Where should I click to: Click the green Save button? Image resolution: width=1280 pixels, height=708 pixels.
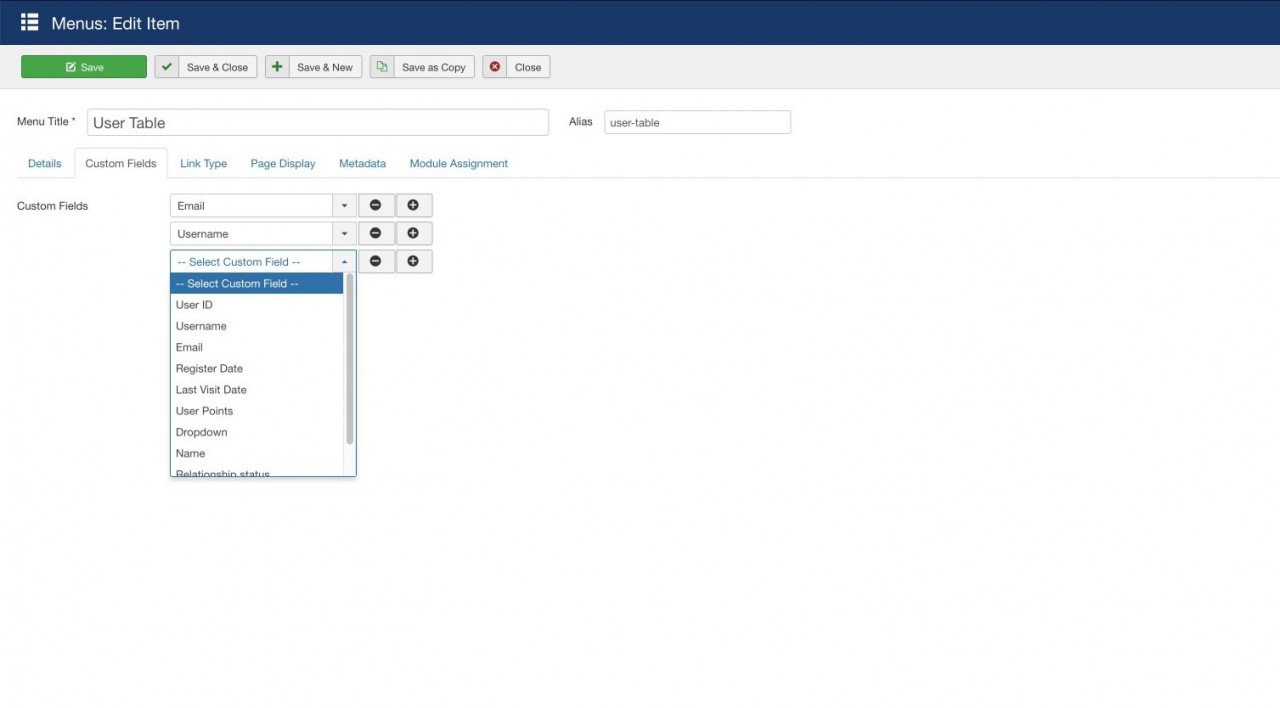[84, 67]
